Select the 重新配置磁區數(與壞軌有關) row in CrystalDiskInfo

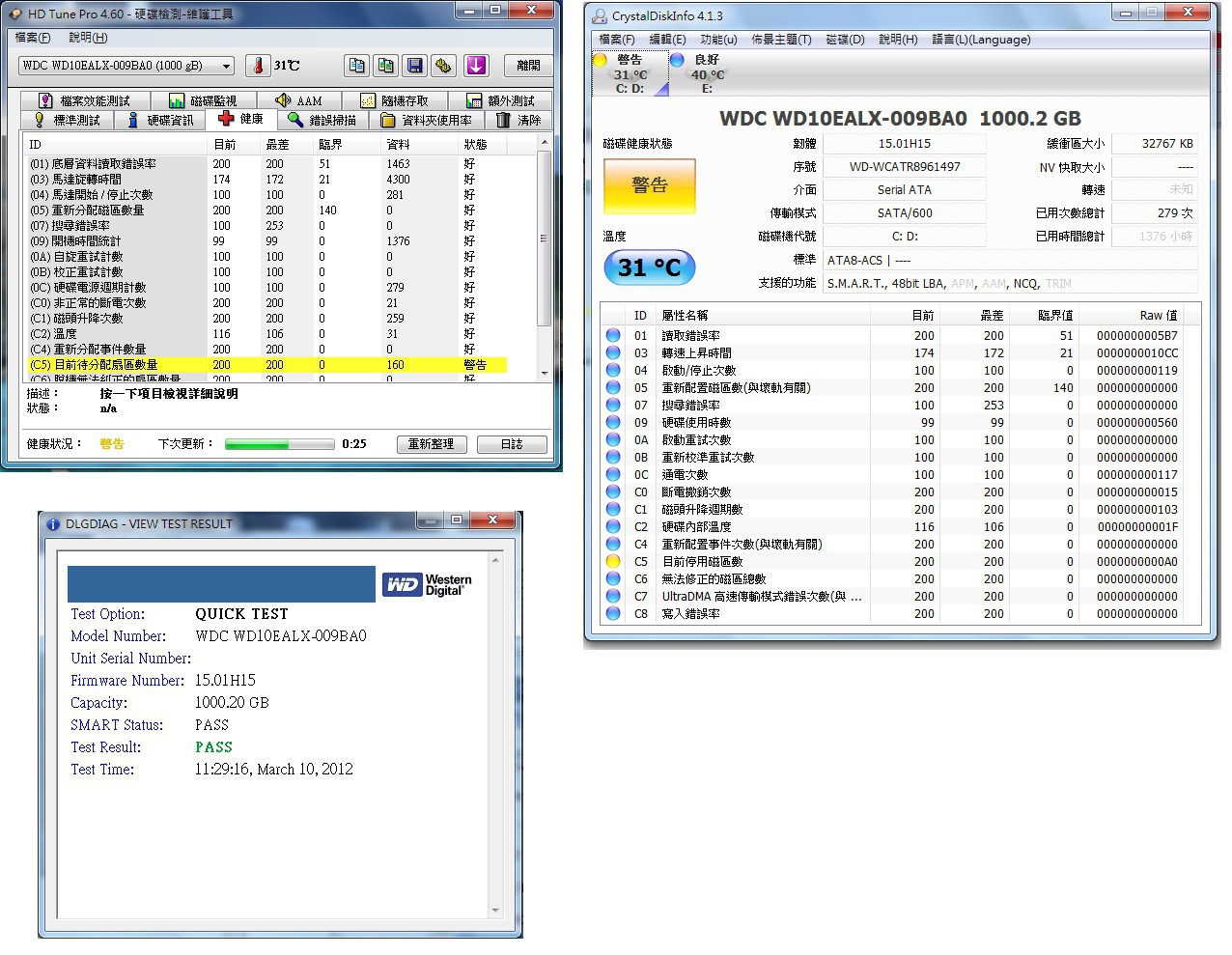point(893,387)
